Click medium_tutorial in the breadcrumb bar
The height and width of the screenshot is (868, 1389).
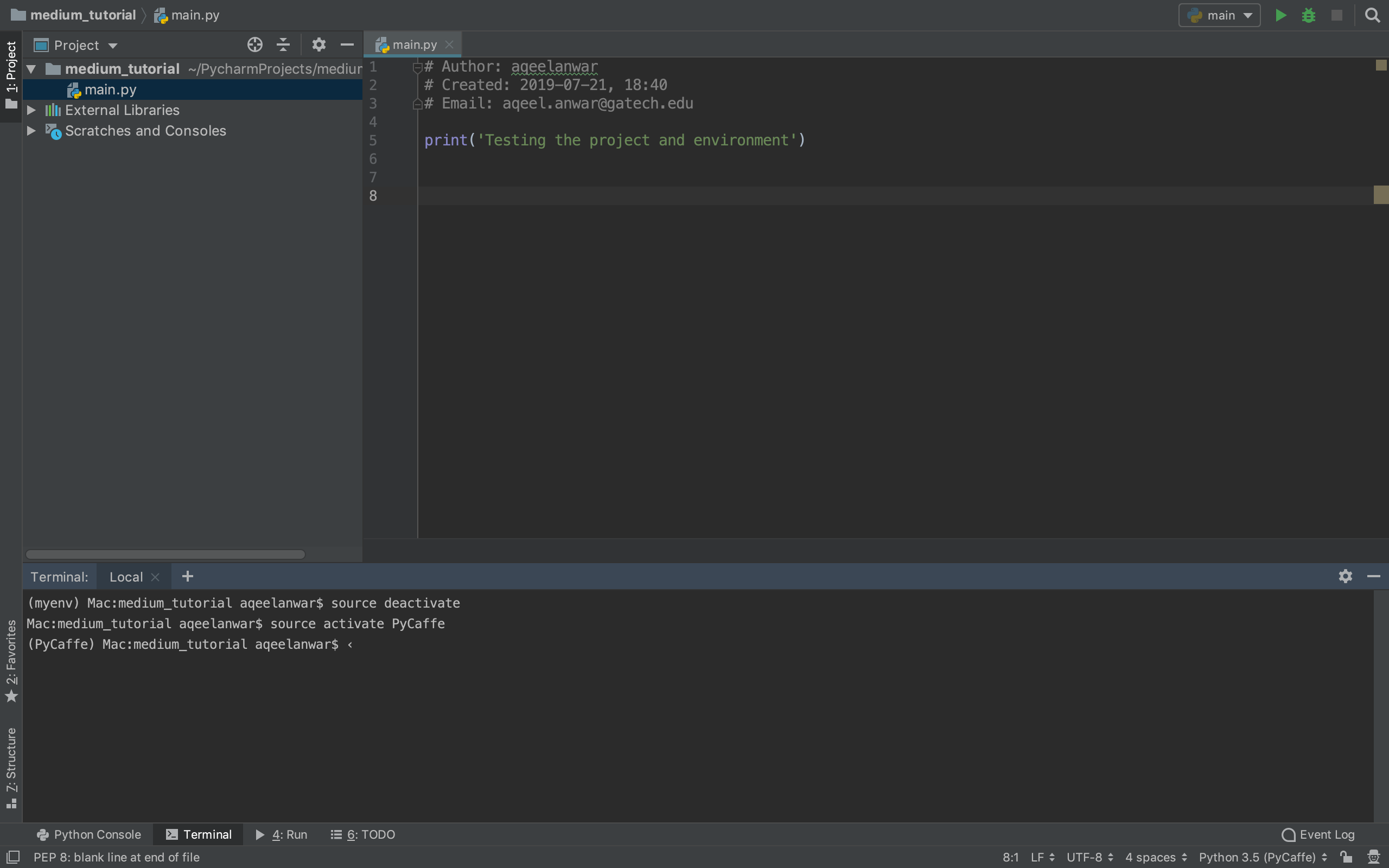tap(73, 15)
